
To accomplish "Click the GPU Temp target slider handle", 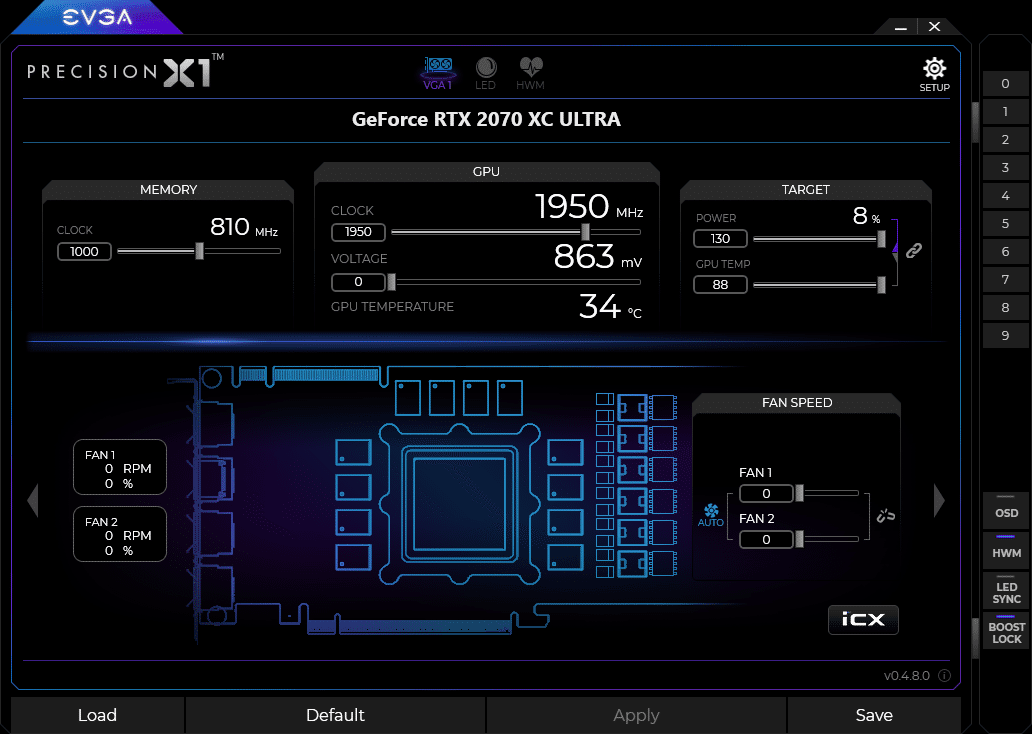I will 881,284.
